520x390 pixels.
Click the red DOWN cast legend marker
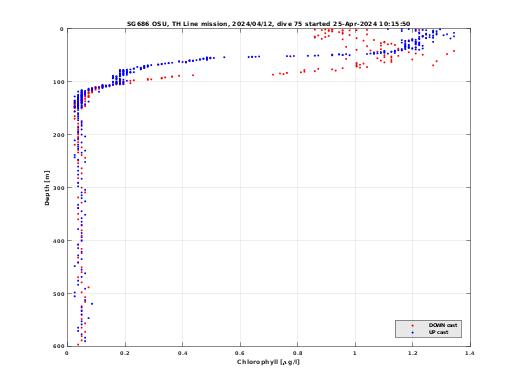tap(413, 325)
